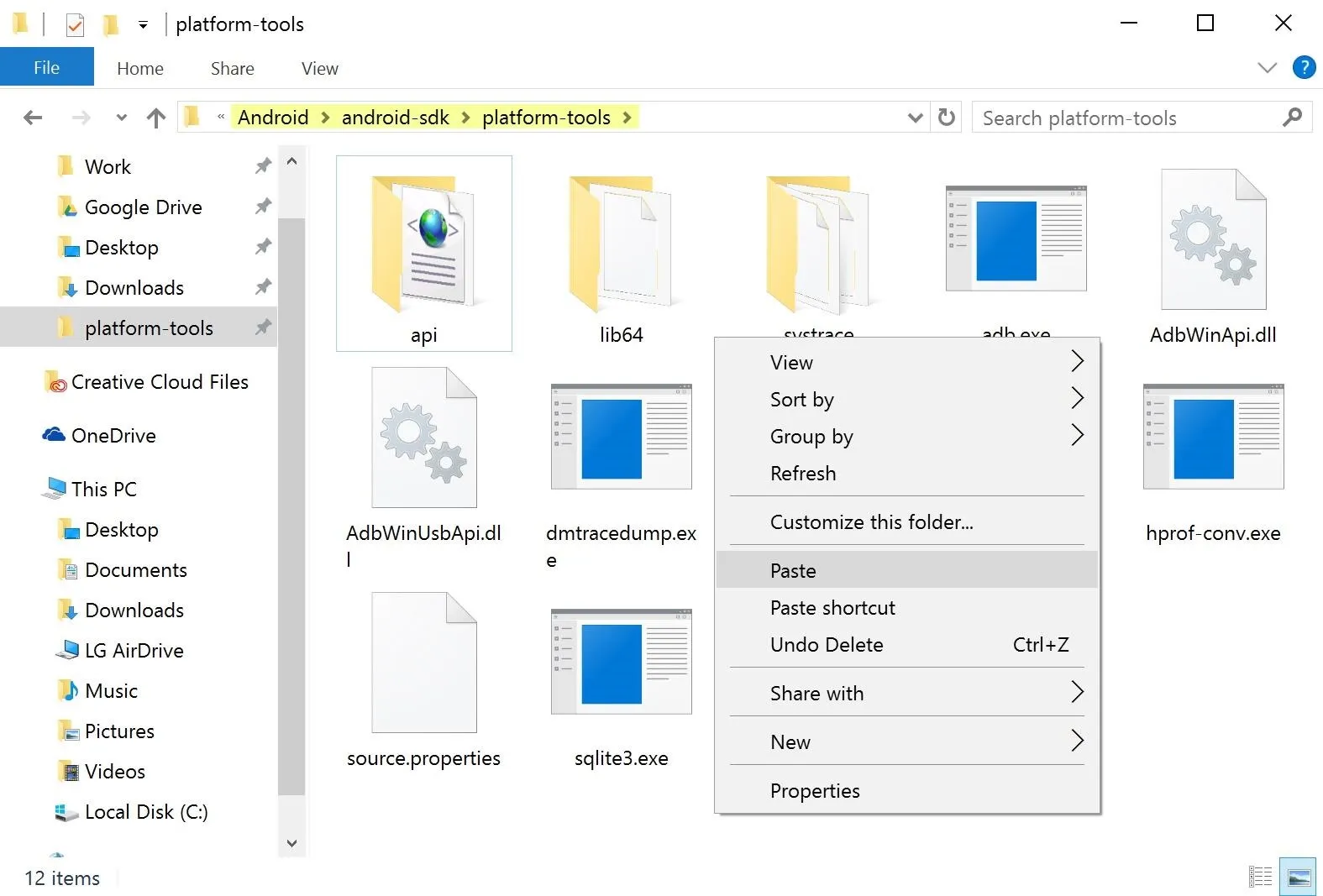This screenshot has height=896, width=1323.
Task: Open Documents under This PC
Action: (x=122, y=569)
